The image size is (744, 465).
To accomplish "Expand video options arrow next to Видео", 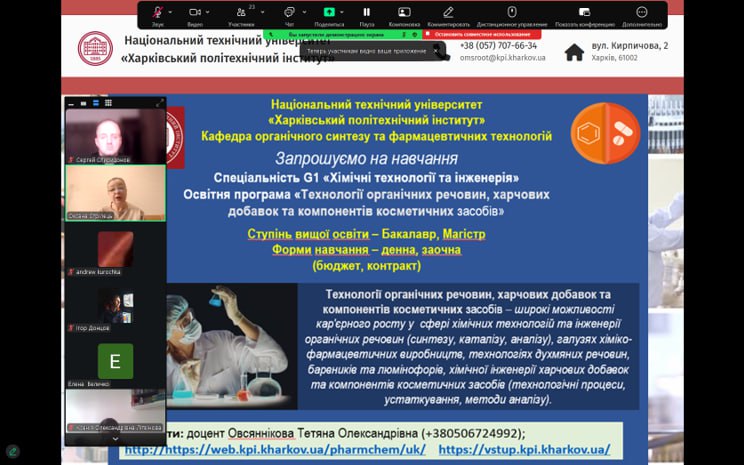I will [x=207, y=12].
